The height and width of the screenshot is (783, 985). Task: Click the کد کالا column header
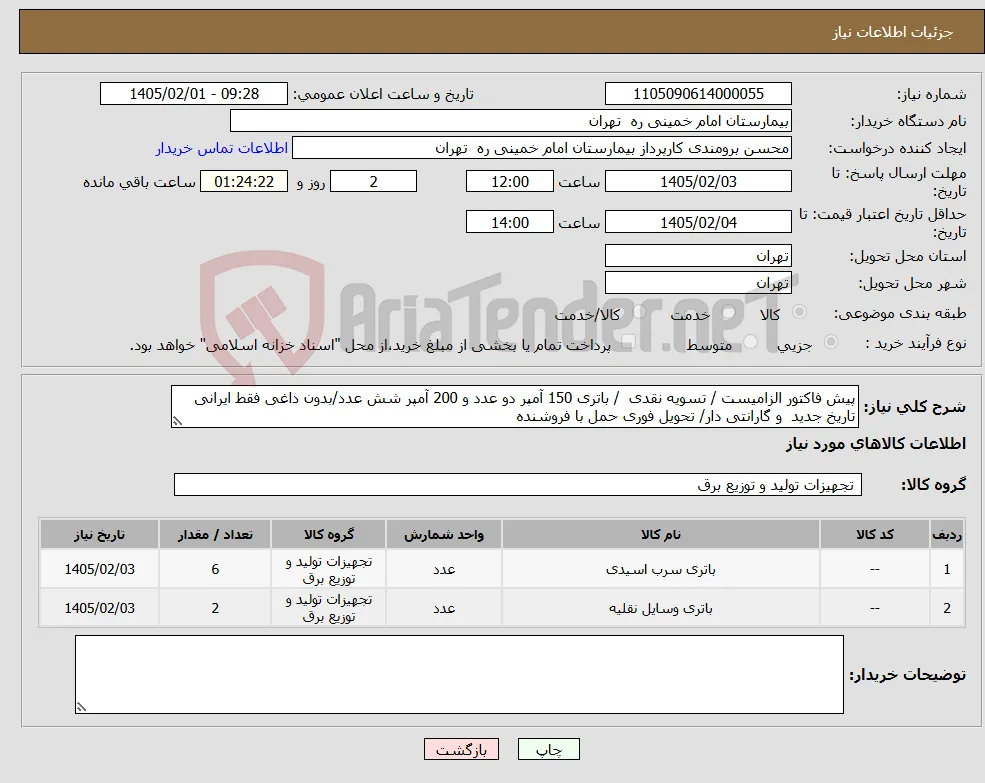click(x=874, y=534)
